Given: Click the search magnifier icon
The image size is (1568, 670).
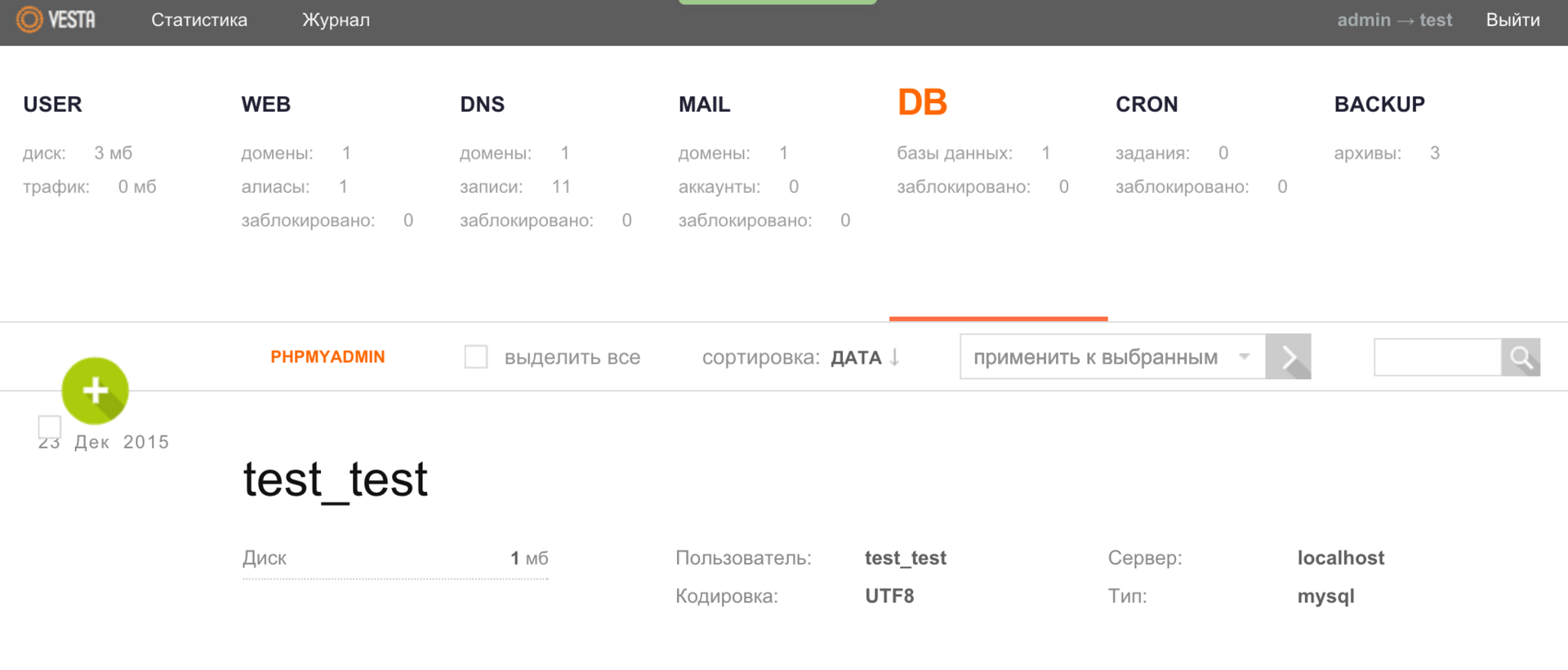Looking at the screenshot, I should pyautogui.click(x=1521, y=357).
